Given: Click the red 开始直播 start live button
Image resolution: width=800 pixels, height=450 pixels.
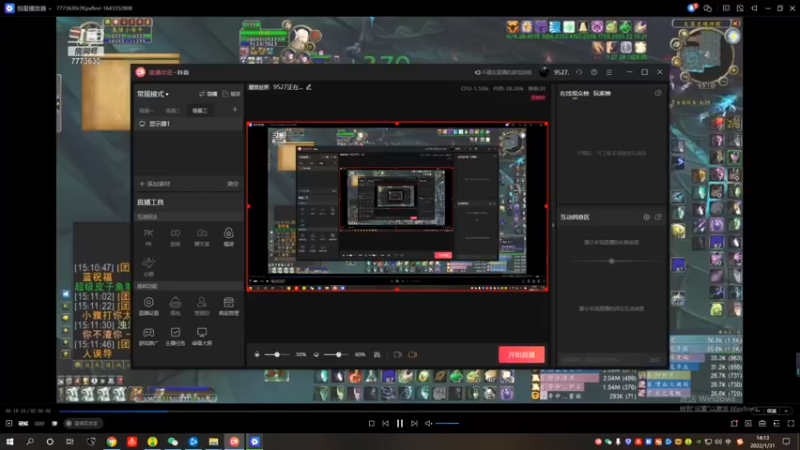Looking at the screenshot, I should click(521, 355).
